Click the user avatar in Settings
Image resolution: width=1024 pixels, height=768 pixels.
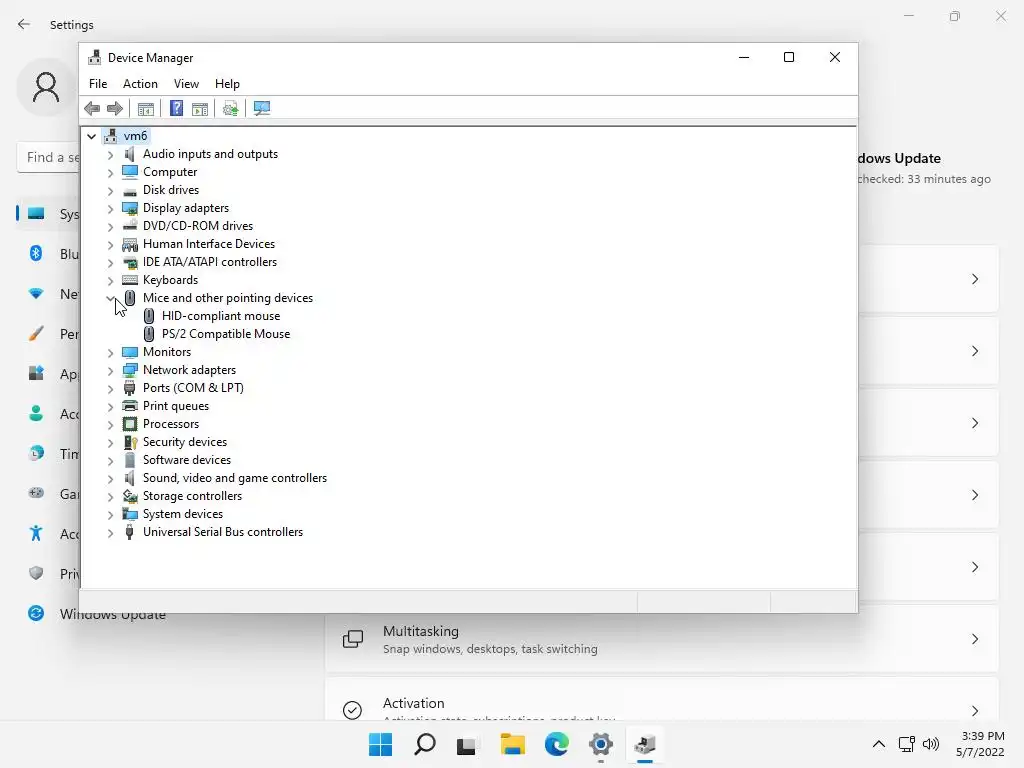point(46,87)
